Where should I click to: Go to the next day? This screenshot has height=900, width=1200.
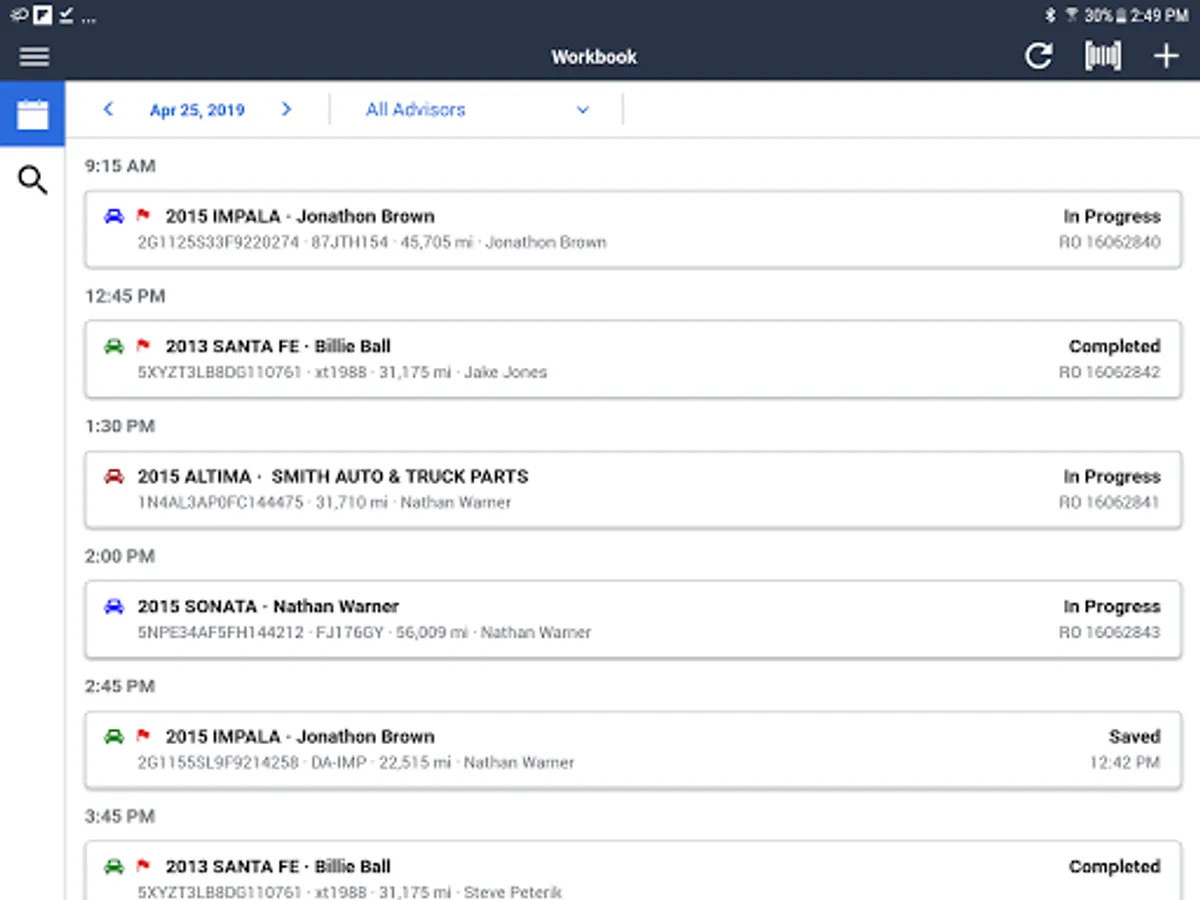pos(287,110)
